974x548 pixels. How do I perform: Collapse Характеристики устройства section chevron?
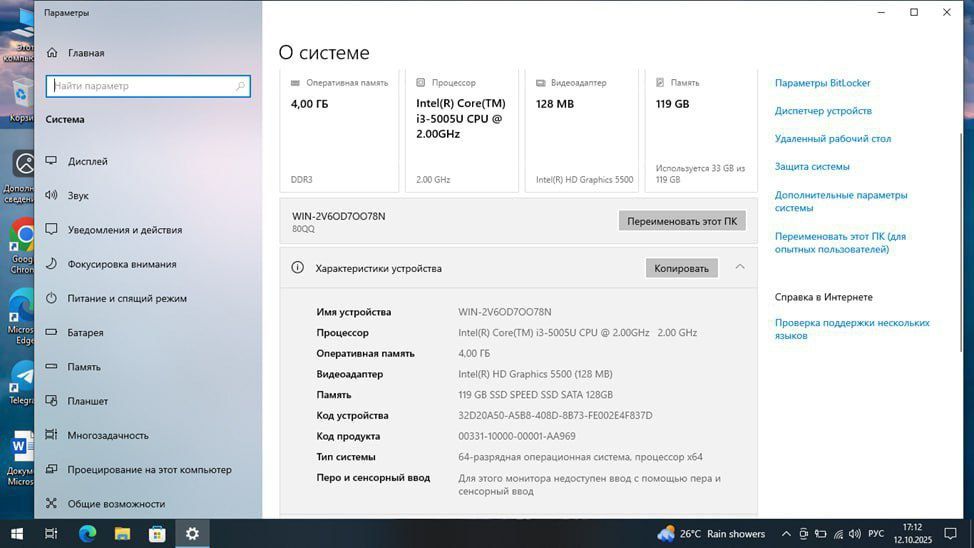(x=740, y=267)
